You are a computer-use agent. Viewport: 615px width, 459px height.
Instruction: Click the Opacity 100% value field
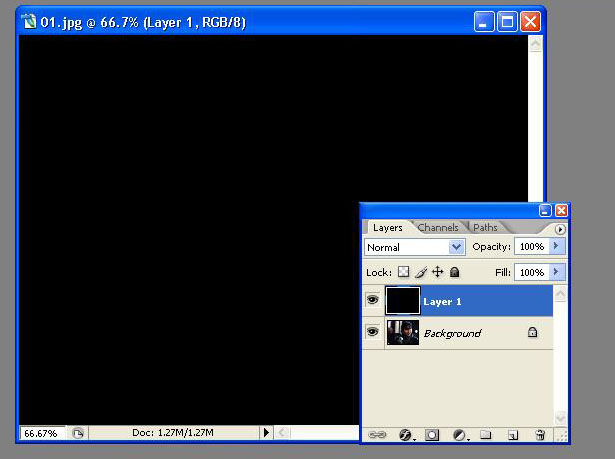pyautogui.click(x=532, y=246)
